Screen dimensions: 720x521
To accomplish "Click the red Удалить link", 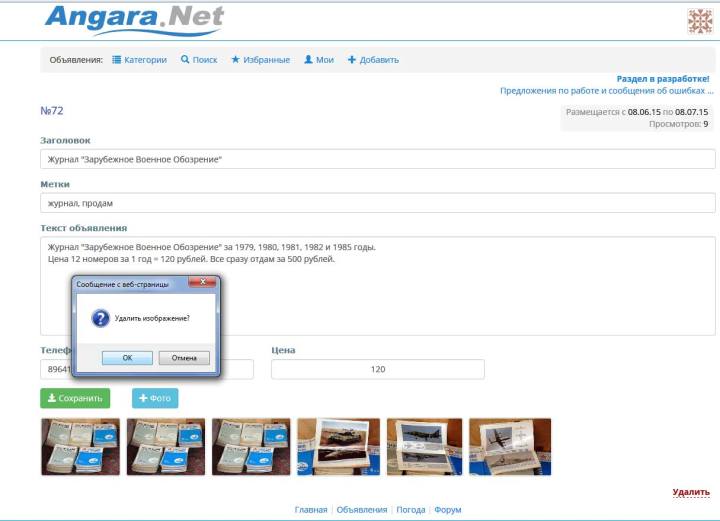I will pos(691,492).
